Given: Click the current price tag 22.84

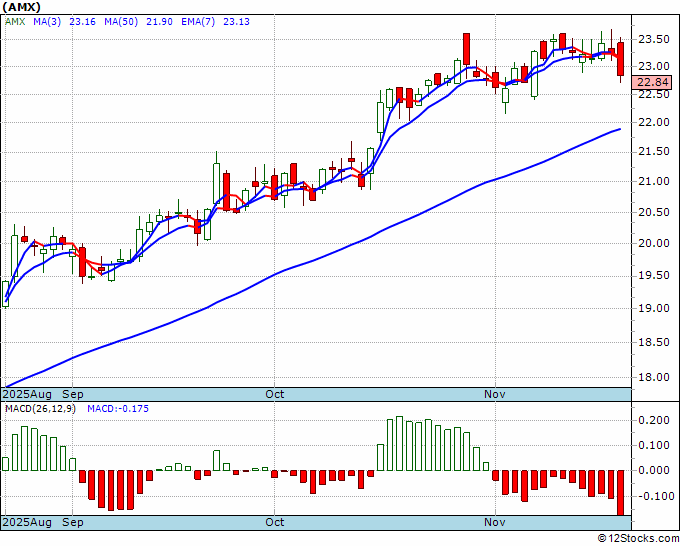Looking at the screenshot, I should click(x=652, y=82).
